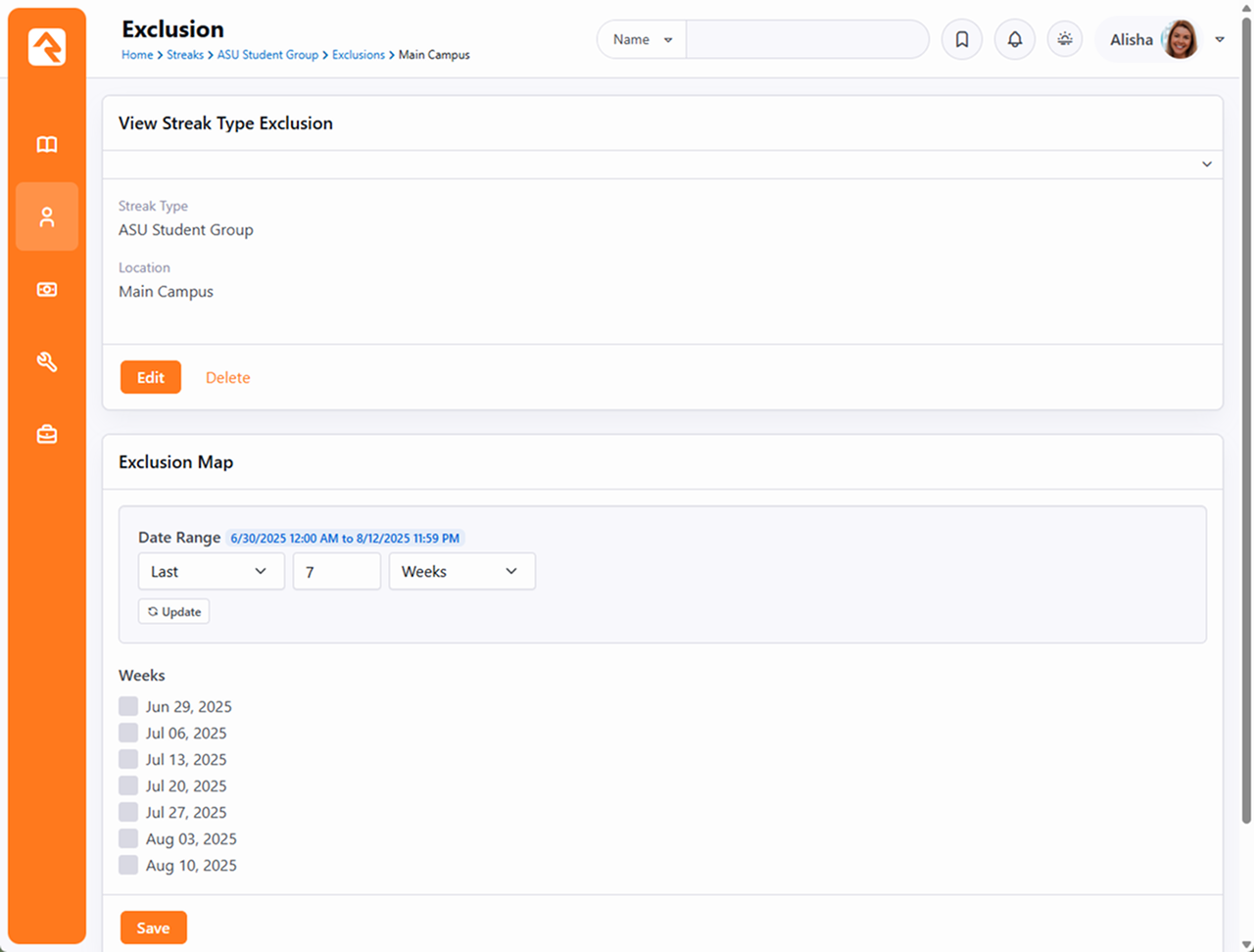
Task: Open the Last date range dropdown
Action: click(x=211, y=571)
